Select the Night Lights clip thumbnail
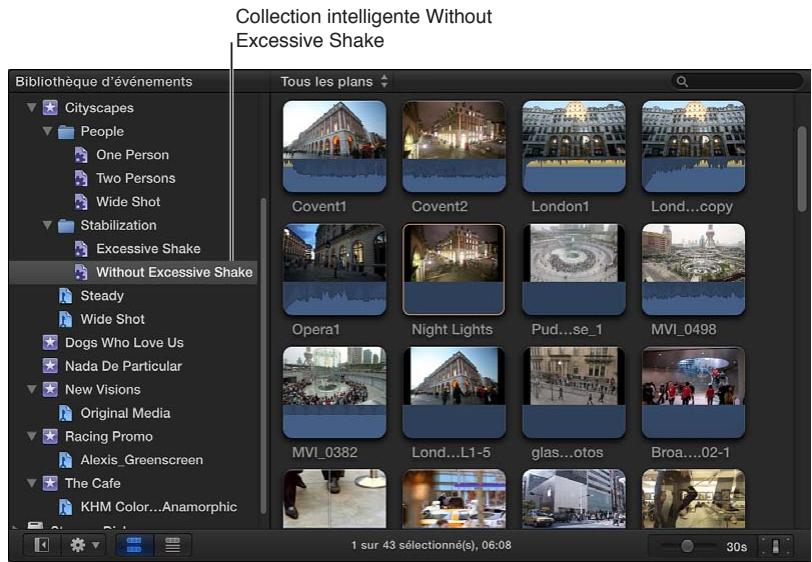Screen dimensions: 812x562 point(454,269)
